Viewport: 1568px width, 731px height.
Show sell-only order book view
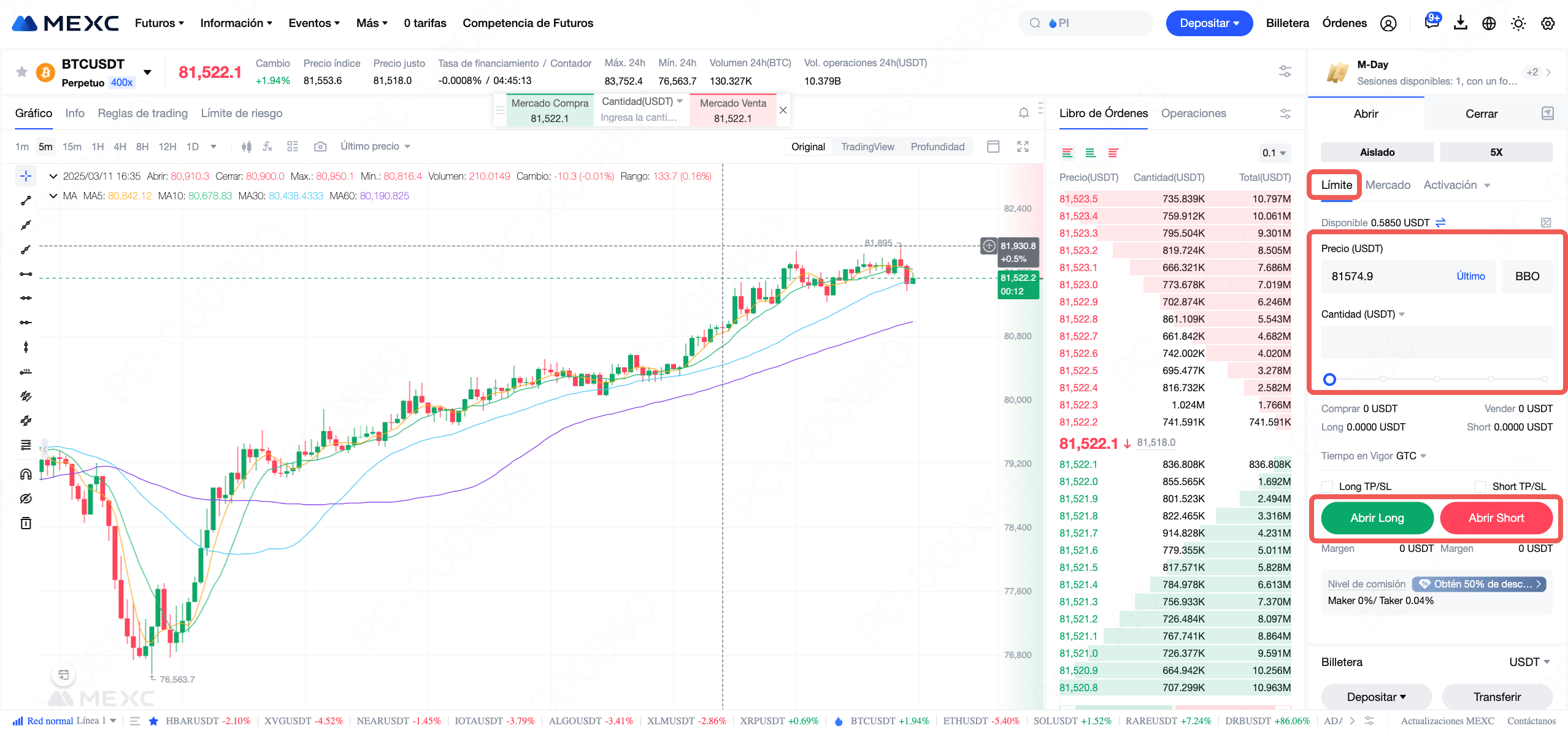pyautogui.click(x=1113, y=153)
